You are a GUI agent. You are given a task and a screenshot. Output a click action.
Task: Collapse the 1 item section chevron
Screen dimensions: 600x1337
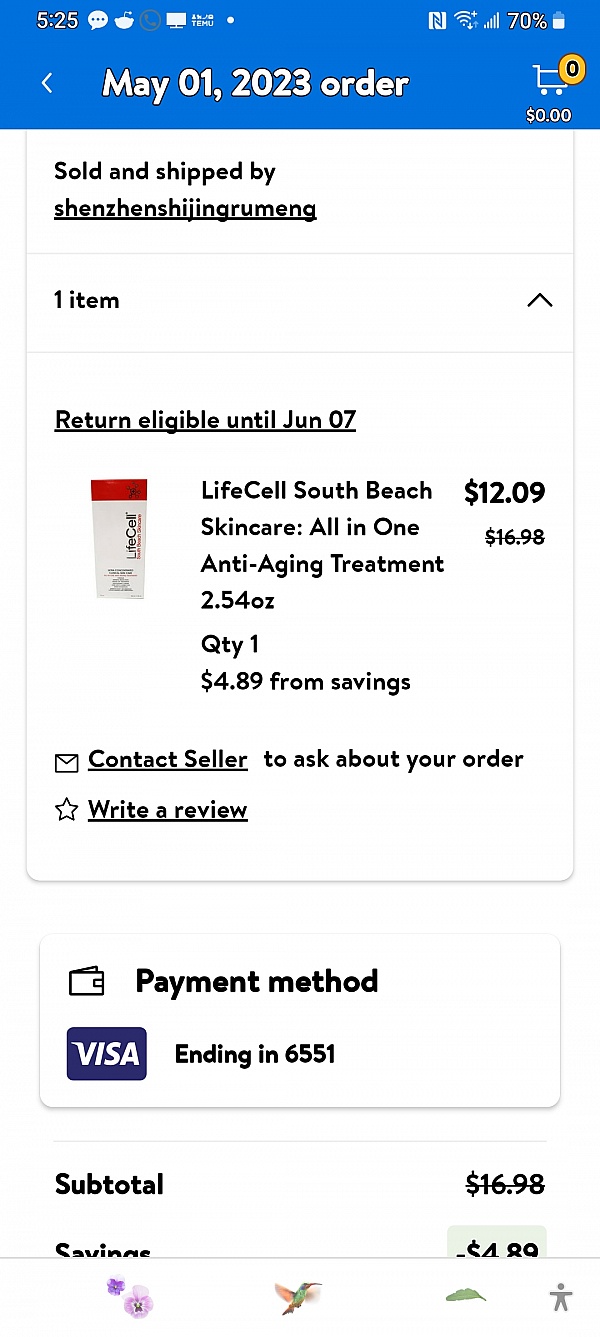[539, 301]
